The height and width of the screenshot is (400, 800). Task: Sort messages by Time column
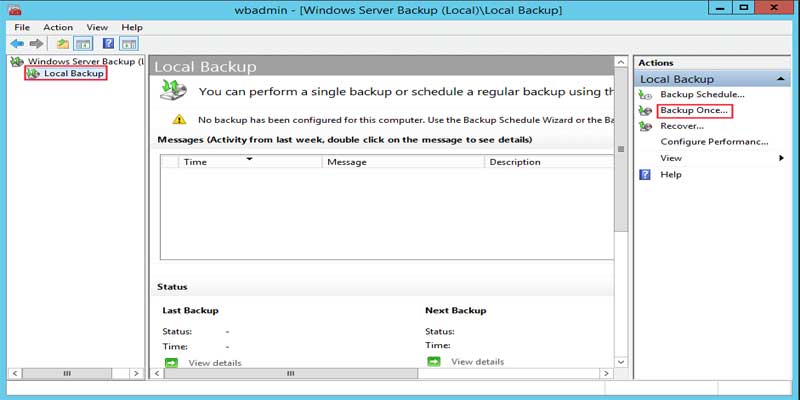(x=250, y=162)
